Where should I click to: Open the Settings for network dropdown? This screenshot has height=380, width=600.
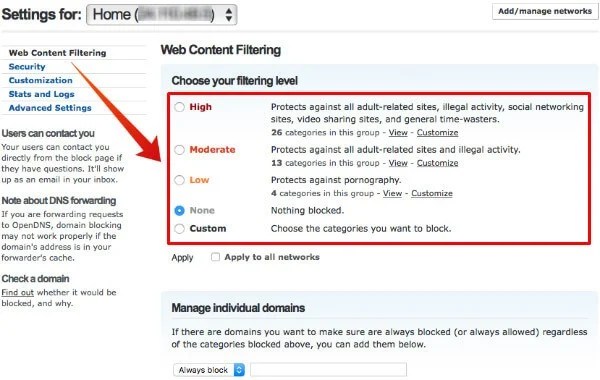pos(161,15)
